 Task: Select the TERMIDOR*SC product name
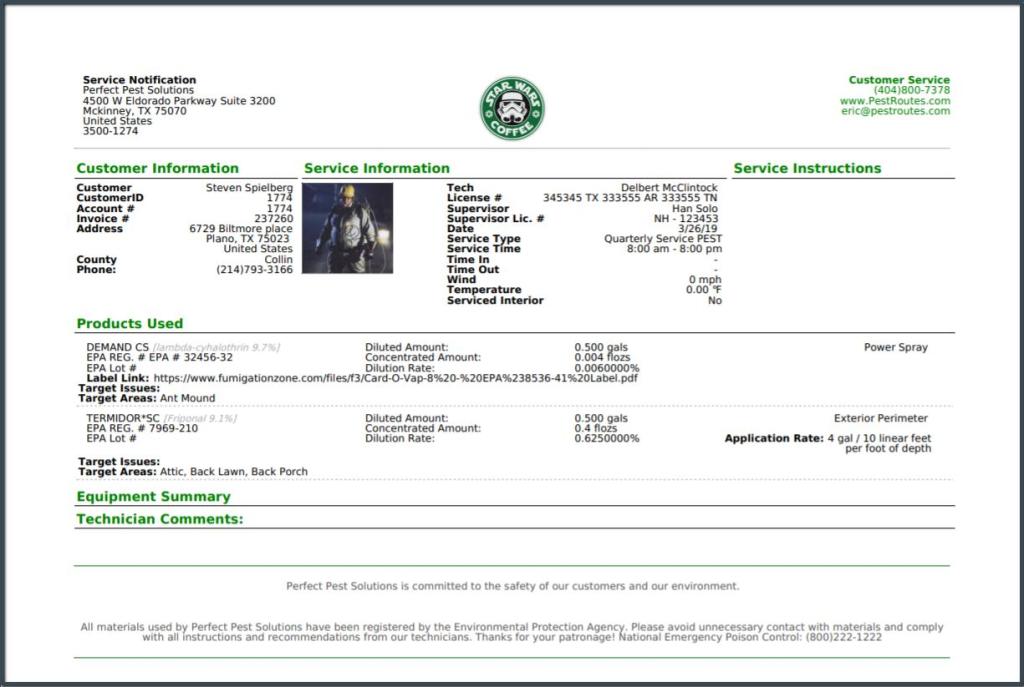123,418
